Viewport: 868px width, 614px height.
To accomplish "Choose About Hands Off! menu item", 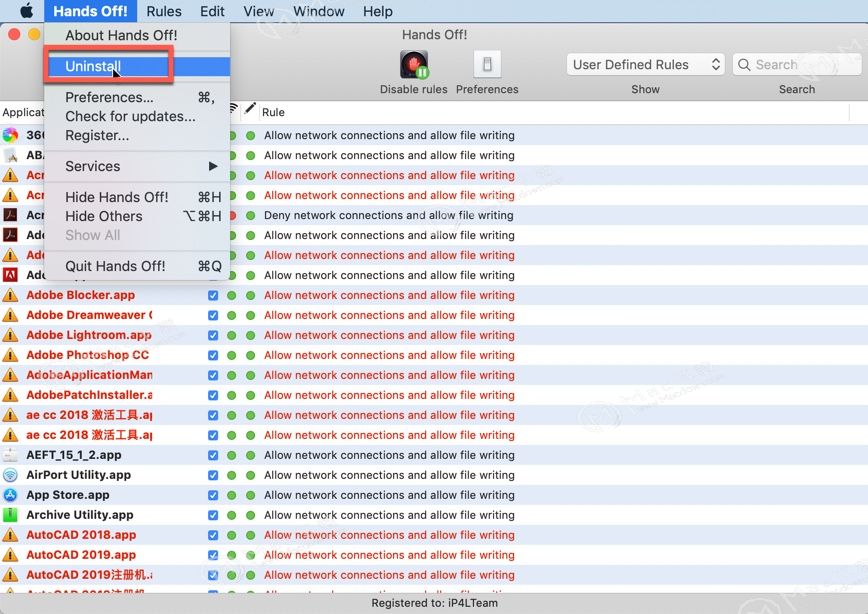I will click(137, 35).
